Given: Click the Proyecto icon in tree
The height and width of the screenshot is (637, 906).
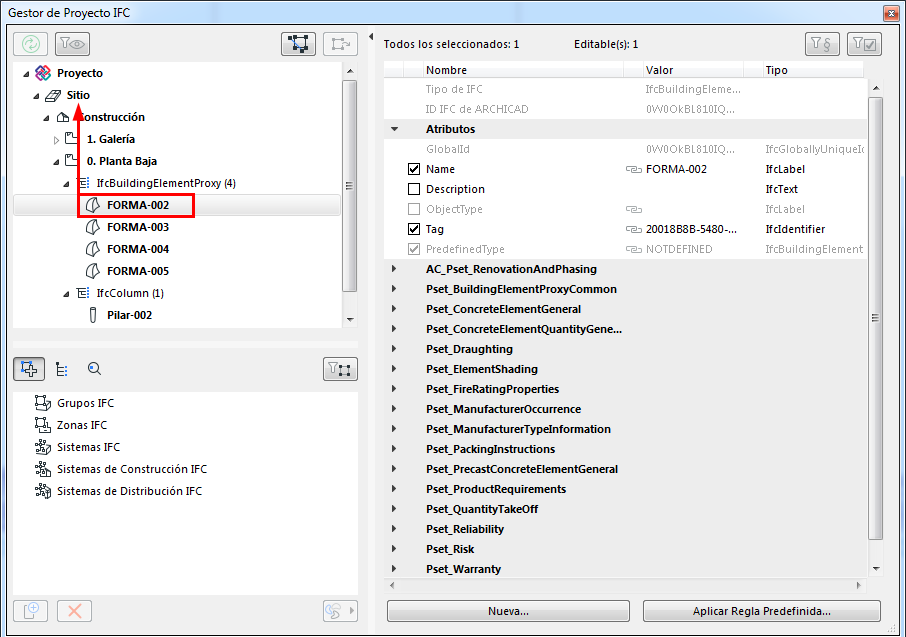Looking at the screenshot, I should [x=43, y=73].
